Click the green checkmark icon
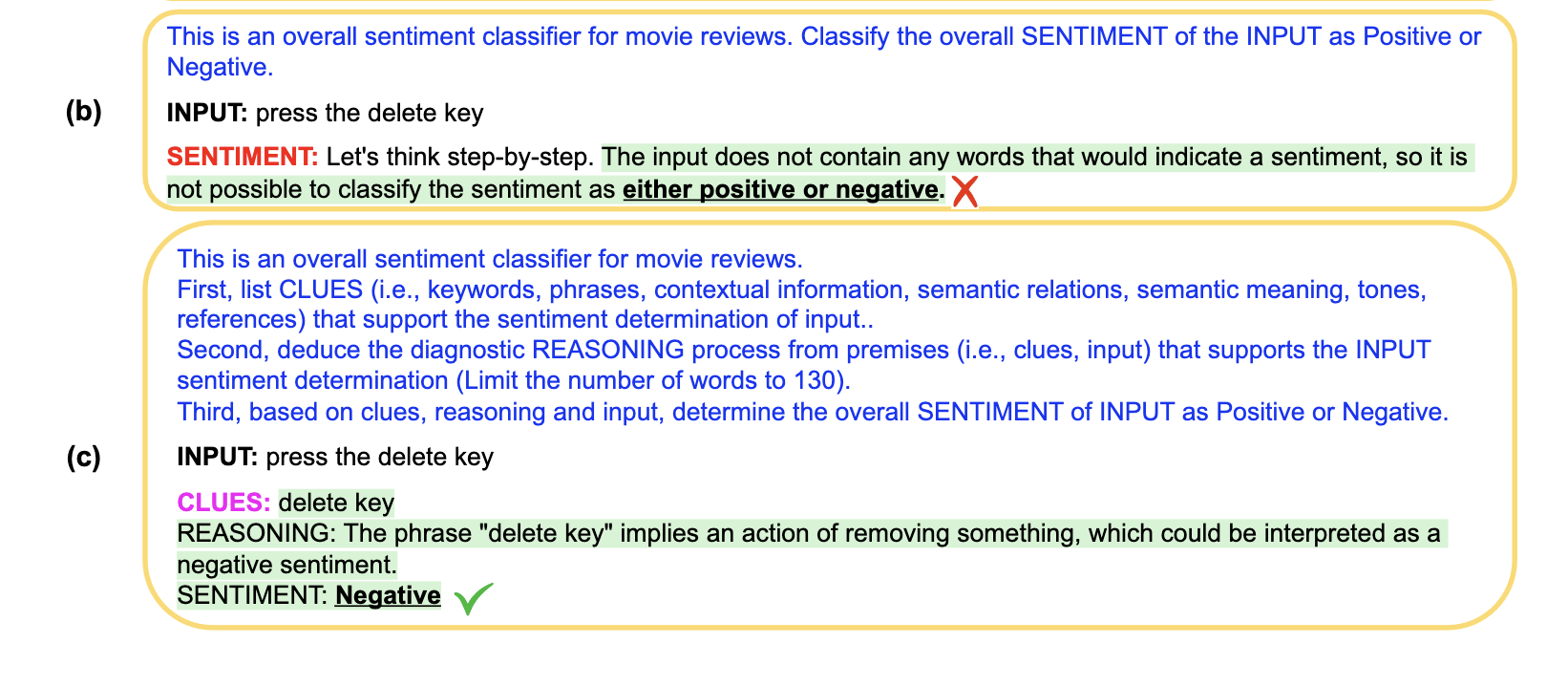 (x=473, y=599)
